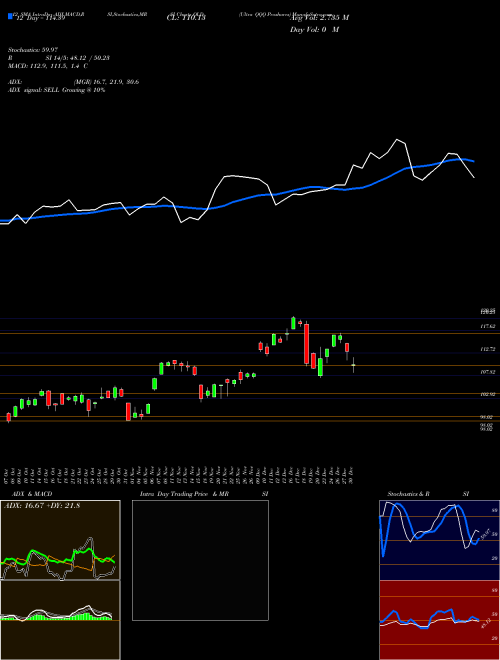
Task: Select the 'Stochastics: 59.97' reading
Action: click(33, 50)
